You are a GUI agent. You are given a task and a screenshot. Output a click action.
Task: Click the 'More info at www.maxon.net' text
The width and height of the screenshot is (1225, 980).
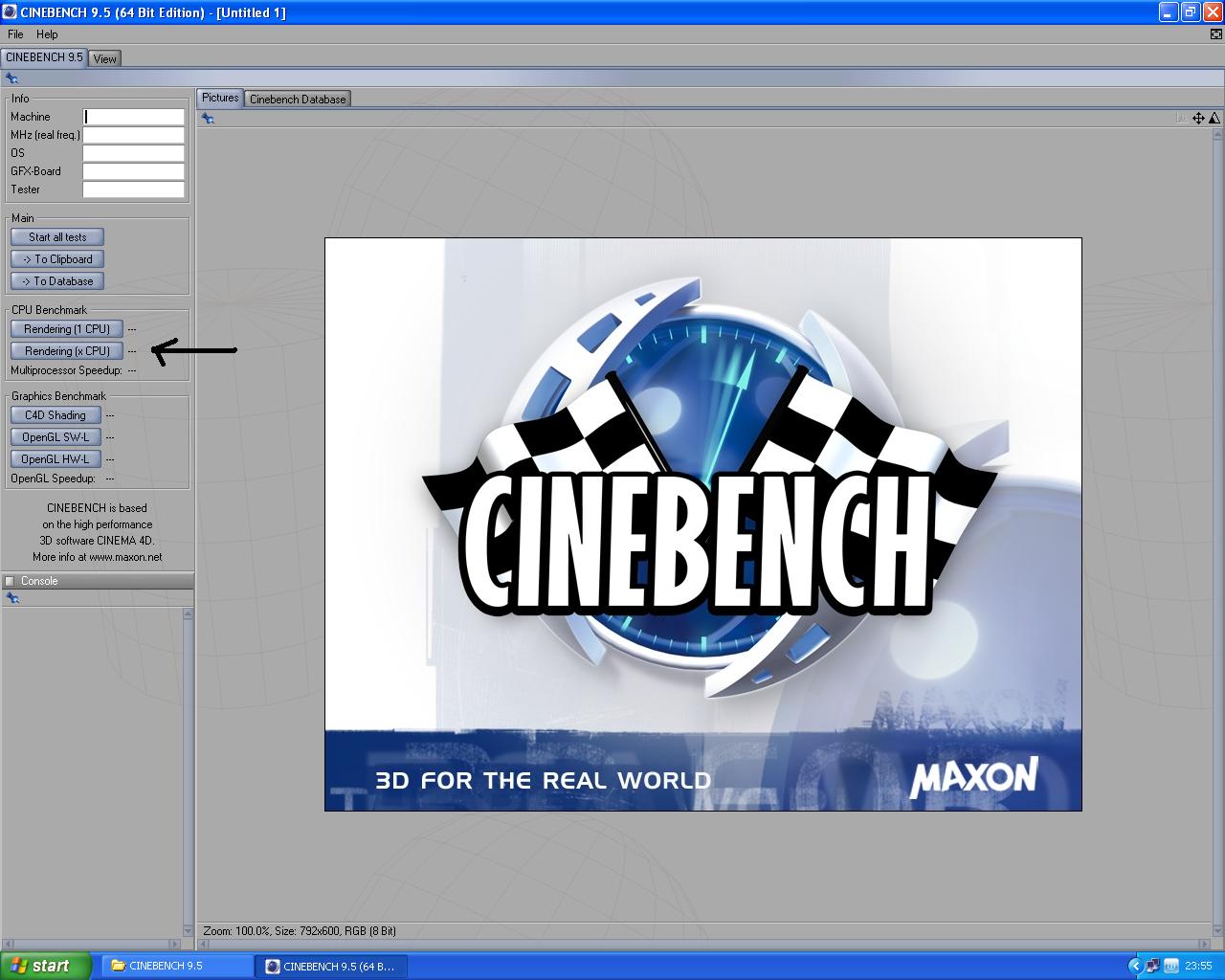pyautogui.click(x=98, y=557)
